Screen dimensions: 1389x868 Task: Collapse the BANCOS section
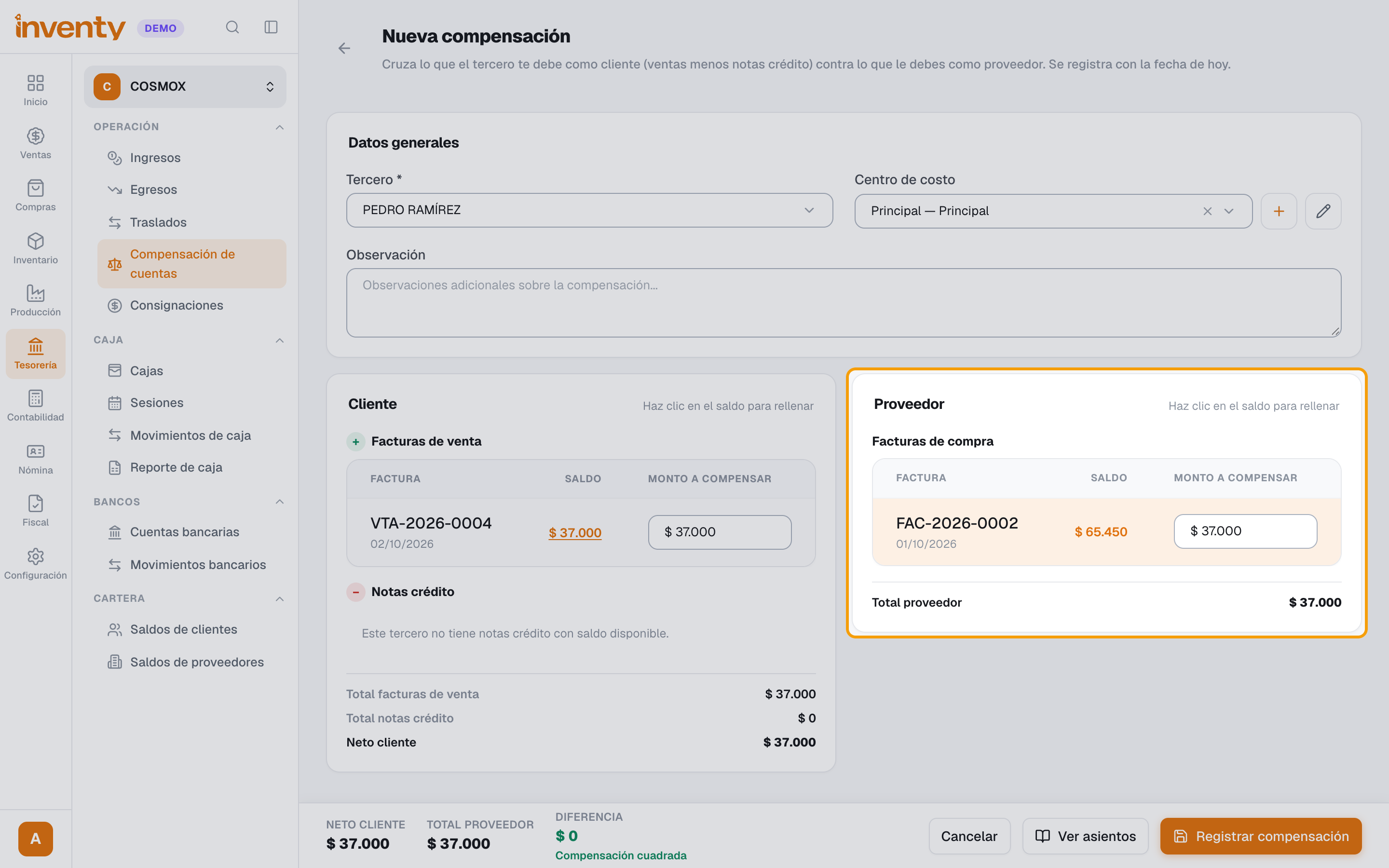tap(280, 502)
